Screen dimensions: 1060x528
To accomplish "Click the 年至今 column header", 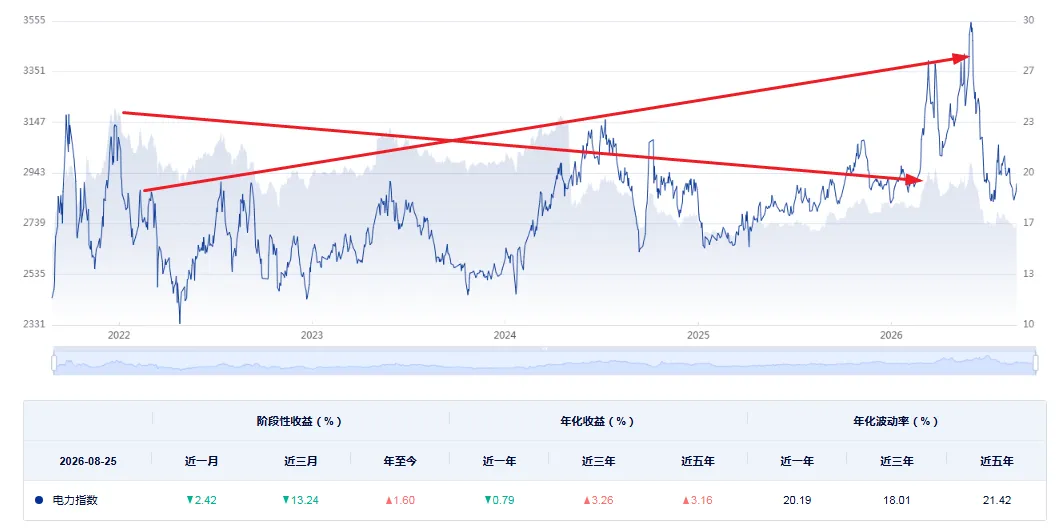I will click(400, 461).
